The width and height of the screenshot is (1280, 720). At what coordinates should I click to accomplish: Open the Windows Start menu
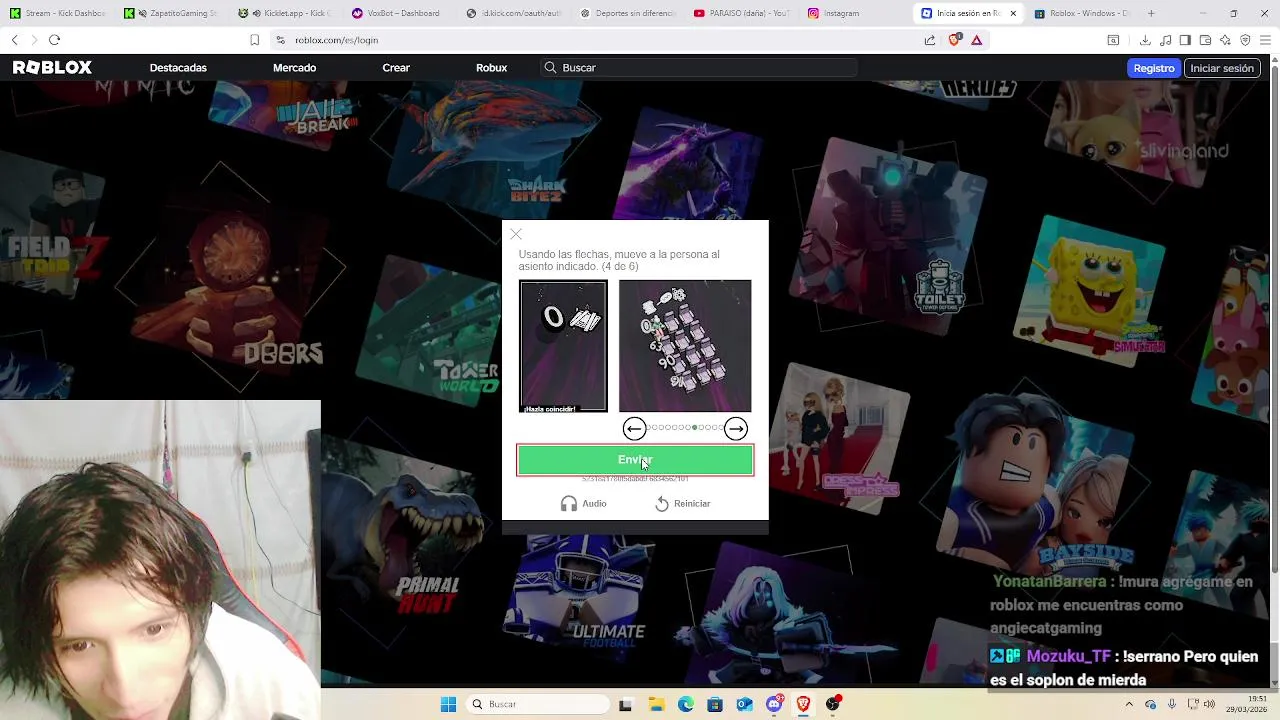point(448,704)
